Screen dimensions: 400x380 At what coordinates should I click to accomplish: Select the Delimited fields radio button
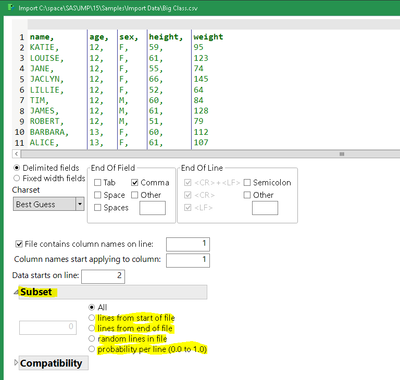[16, 168]
